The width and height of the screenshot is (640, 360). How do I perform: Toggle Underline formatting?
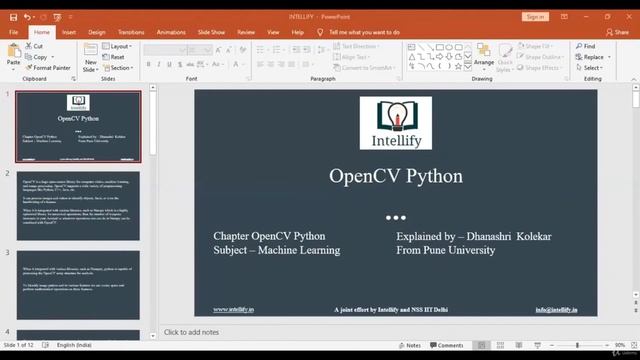tap(169, 64)
